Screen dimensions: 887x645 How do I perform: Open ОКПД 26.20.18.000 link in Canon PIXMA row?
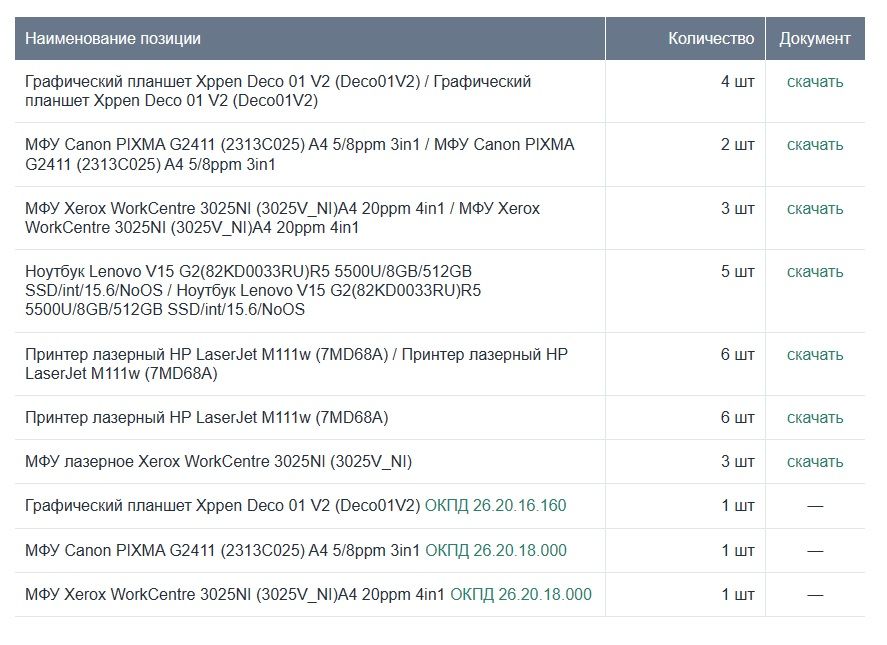pos(495,550)
